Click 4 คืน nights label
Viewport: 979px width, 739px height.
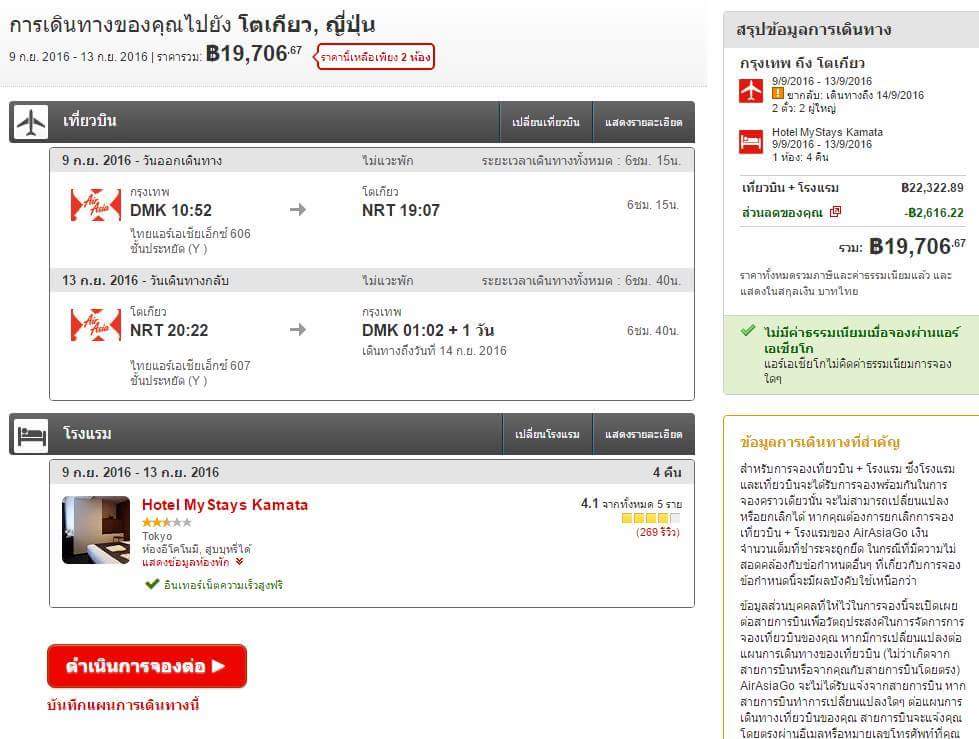pos(667,472)
